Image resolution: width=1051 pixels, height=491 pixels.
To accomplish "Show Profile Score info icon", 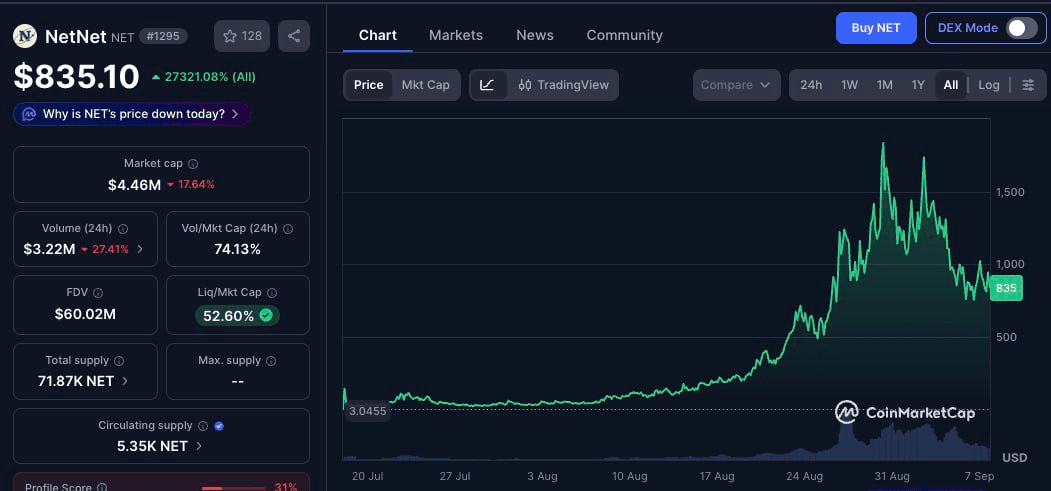I will pos(102,487).
